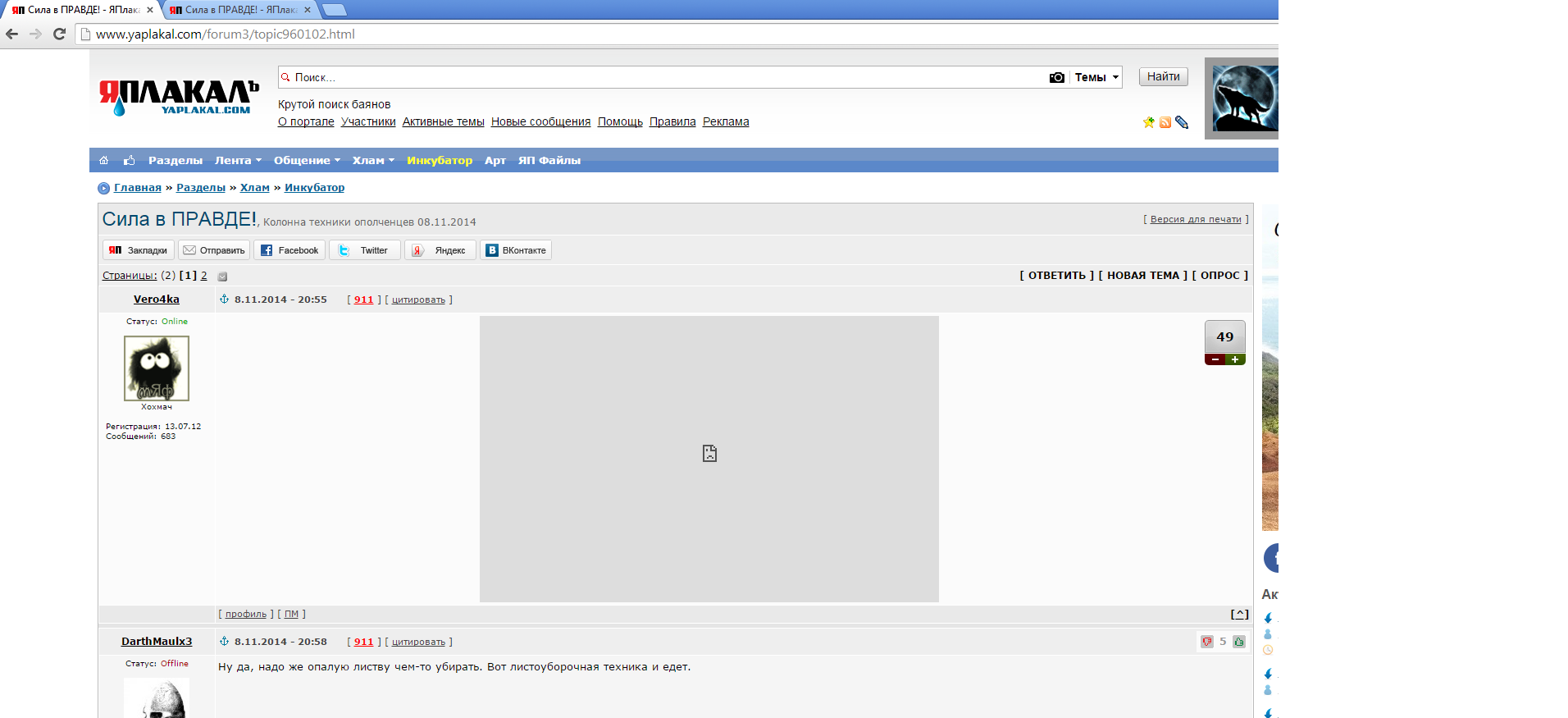Open профиль link under Vero4ka's post
The height and width of the screenshot is (718, 1568).
[246, 614]
